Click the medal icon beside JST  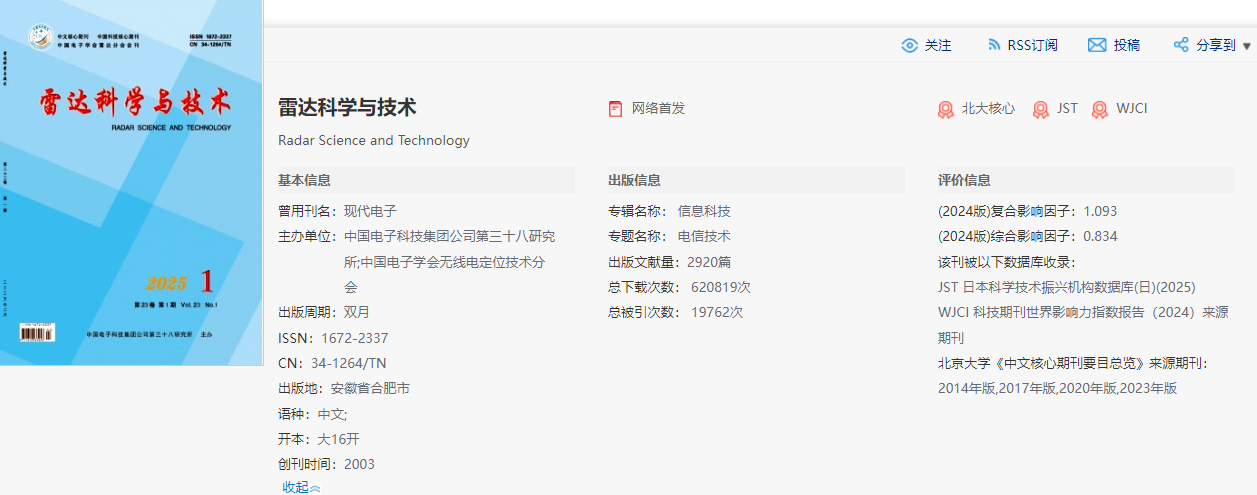tap(1041, 109)
